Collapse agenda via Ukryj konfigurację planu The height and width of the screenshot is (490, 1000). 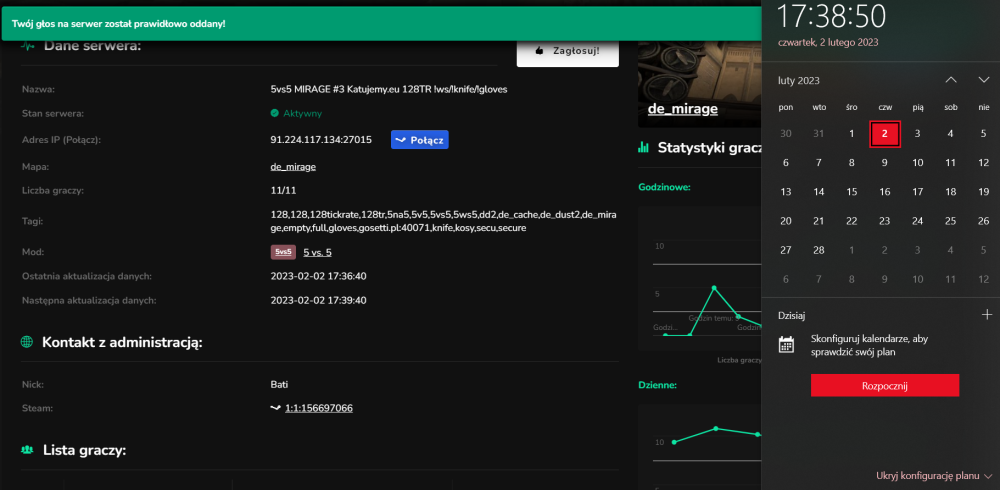coord(934,475)
